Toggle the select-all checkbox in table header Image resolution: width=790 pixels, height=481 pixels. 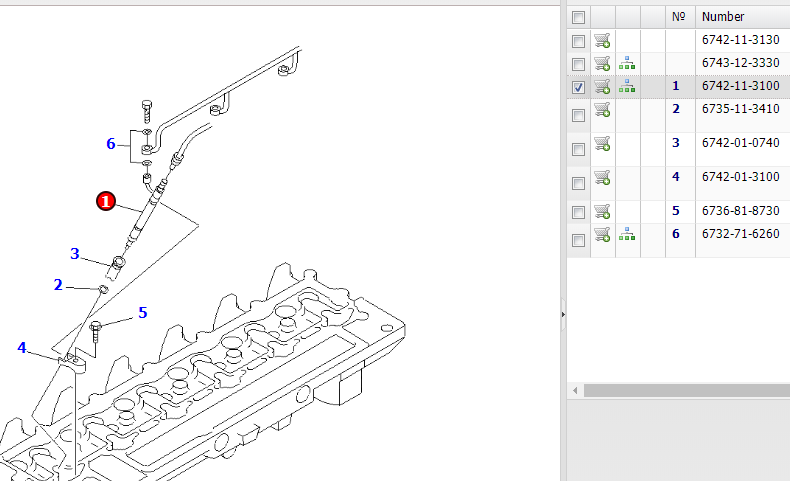click(x=578, y=17)
